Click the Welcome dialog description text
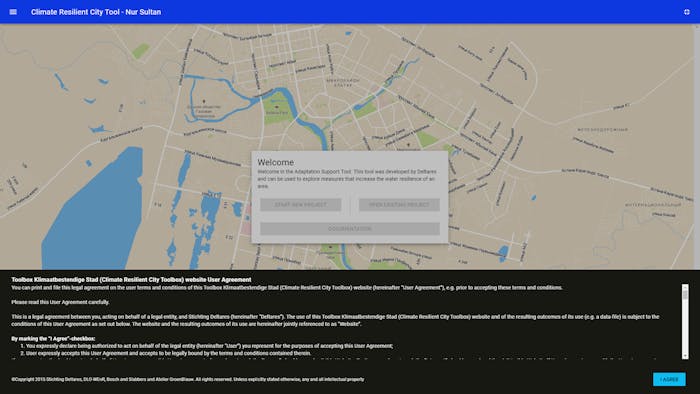Viewport: 700px width, 394px height. [347, 178]
